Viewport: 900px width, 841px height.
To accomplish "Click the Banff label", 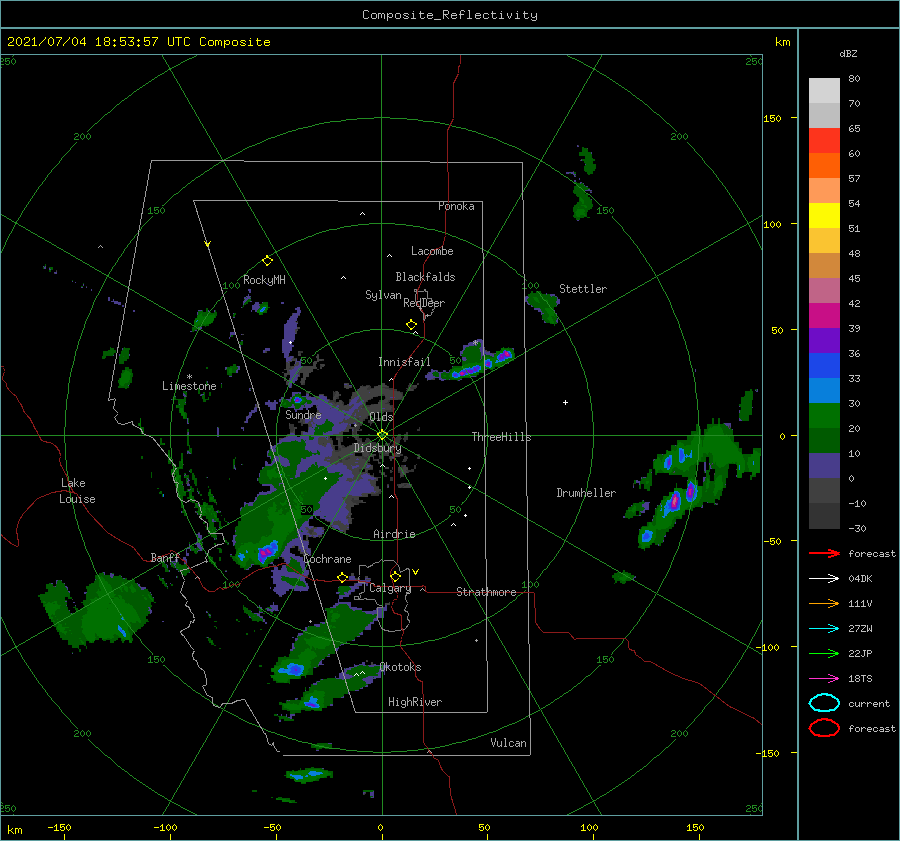I will (x=165, y=558).
